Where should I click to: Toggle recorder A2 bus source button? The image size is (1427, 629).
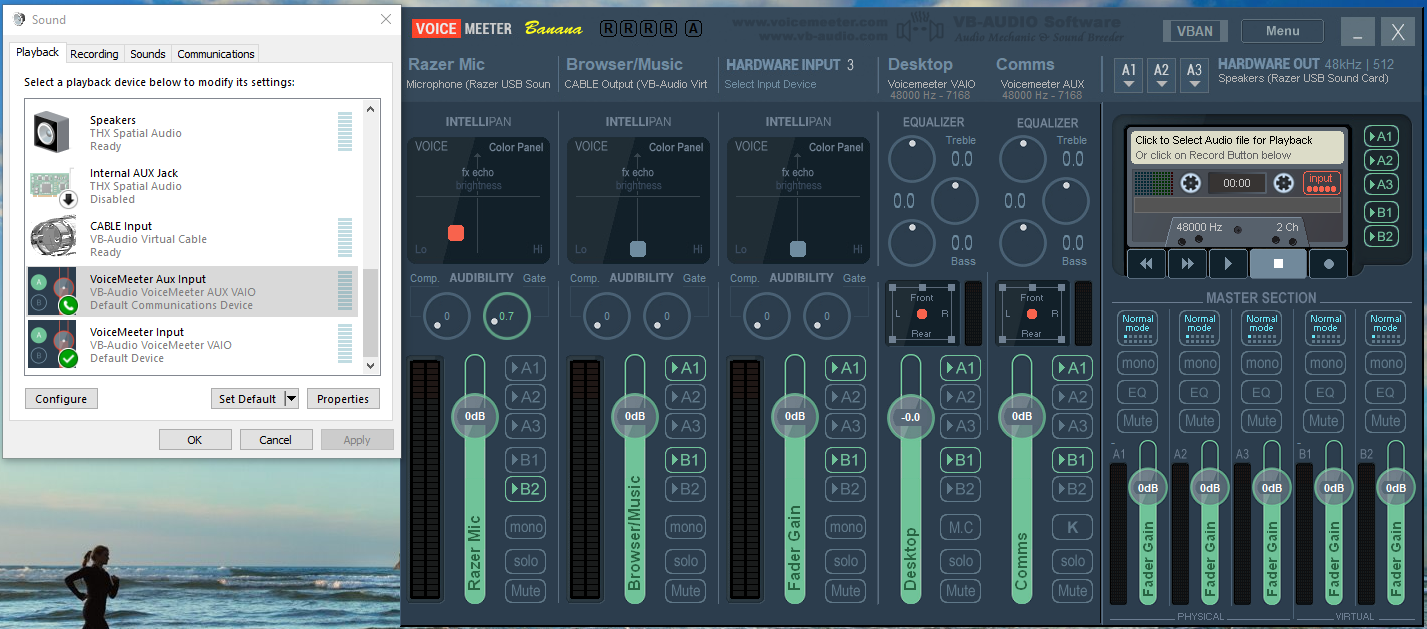1381,160
